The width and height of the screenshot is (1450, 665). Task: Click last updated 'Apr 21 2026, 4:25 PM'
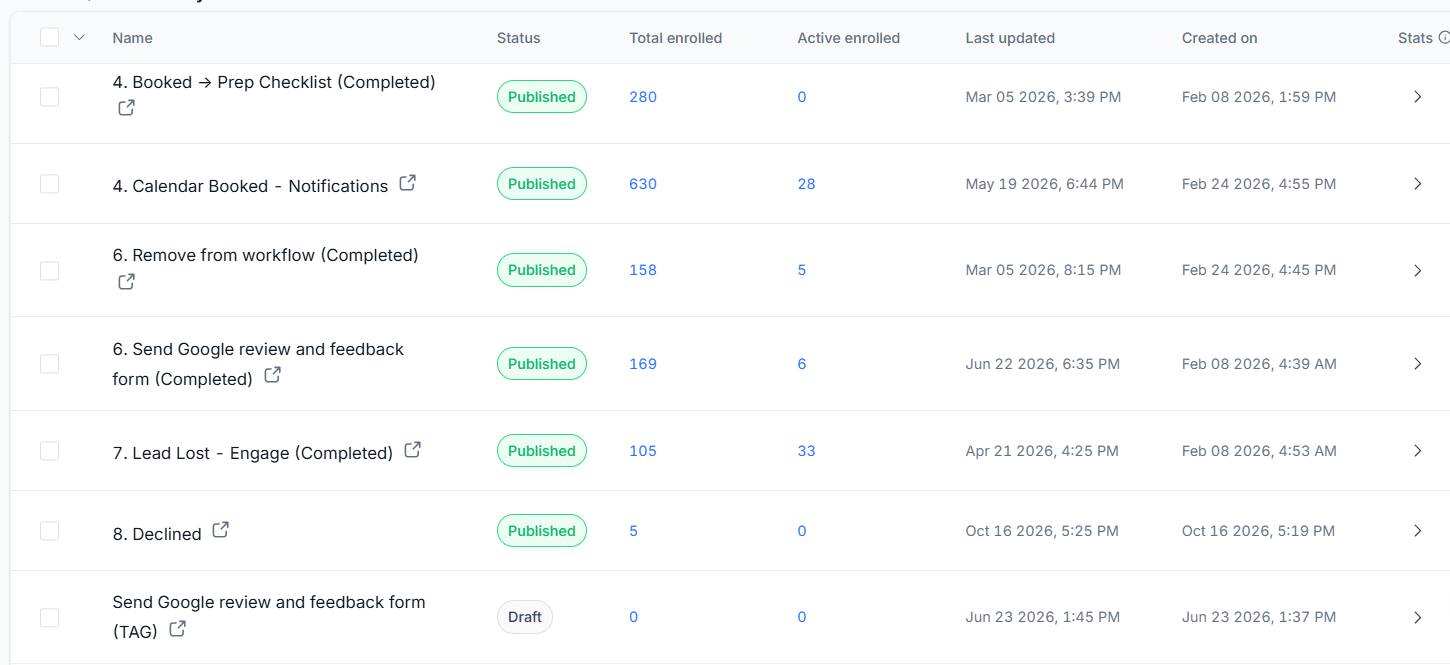click(1042, 451)
